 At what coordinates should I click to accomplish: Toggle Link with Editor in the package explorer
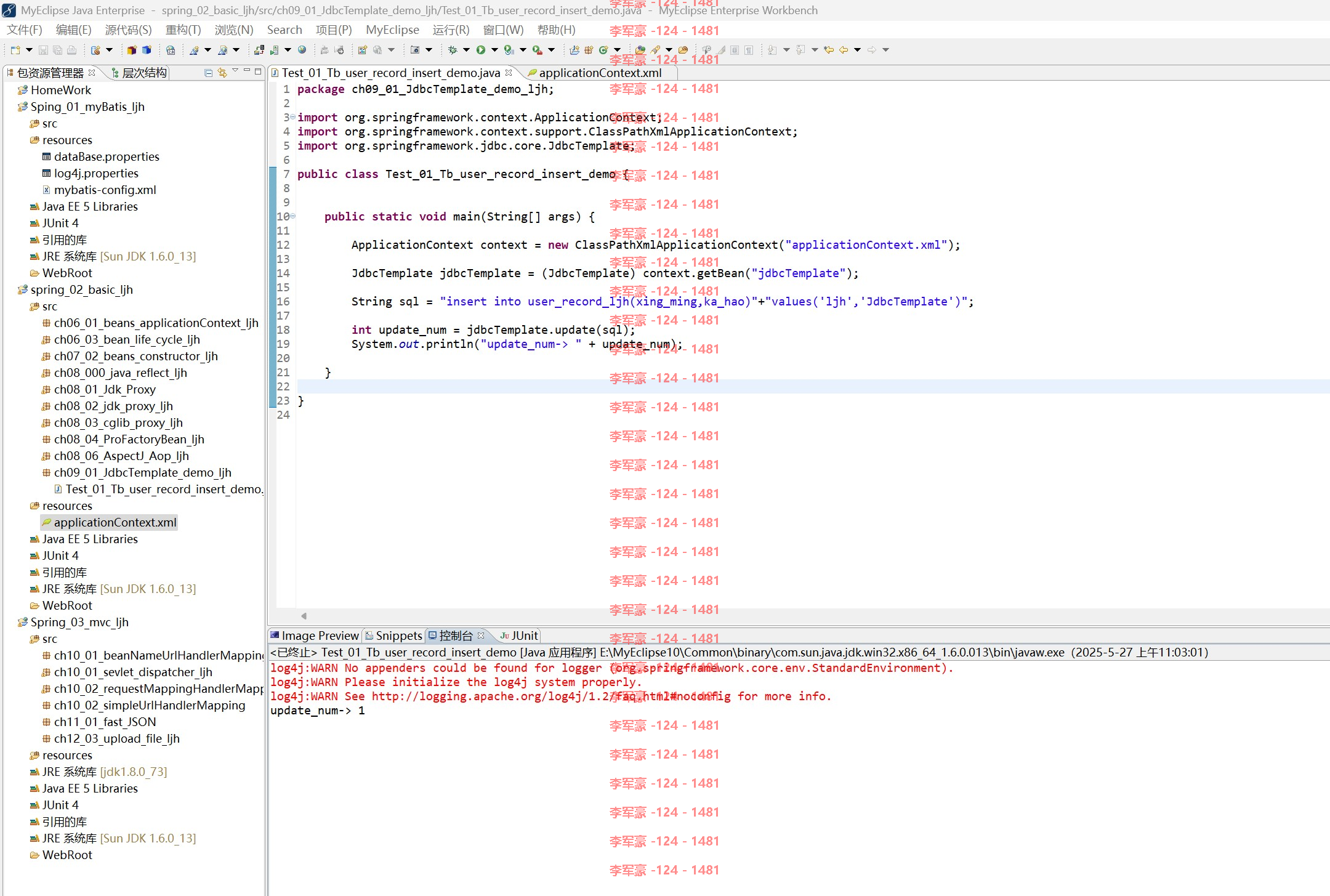tap(222, 73)
